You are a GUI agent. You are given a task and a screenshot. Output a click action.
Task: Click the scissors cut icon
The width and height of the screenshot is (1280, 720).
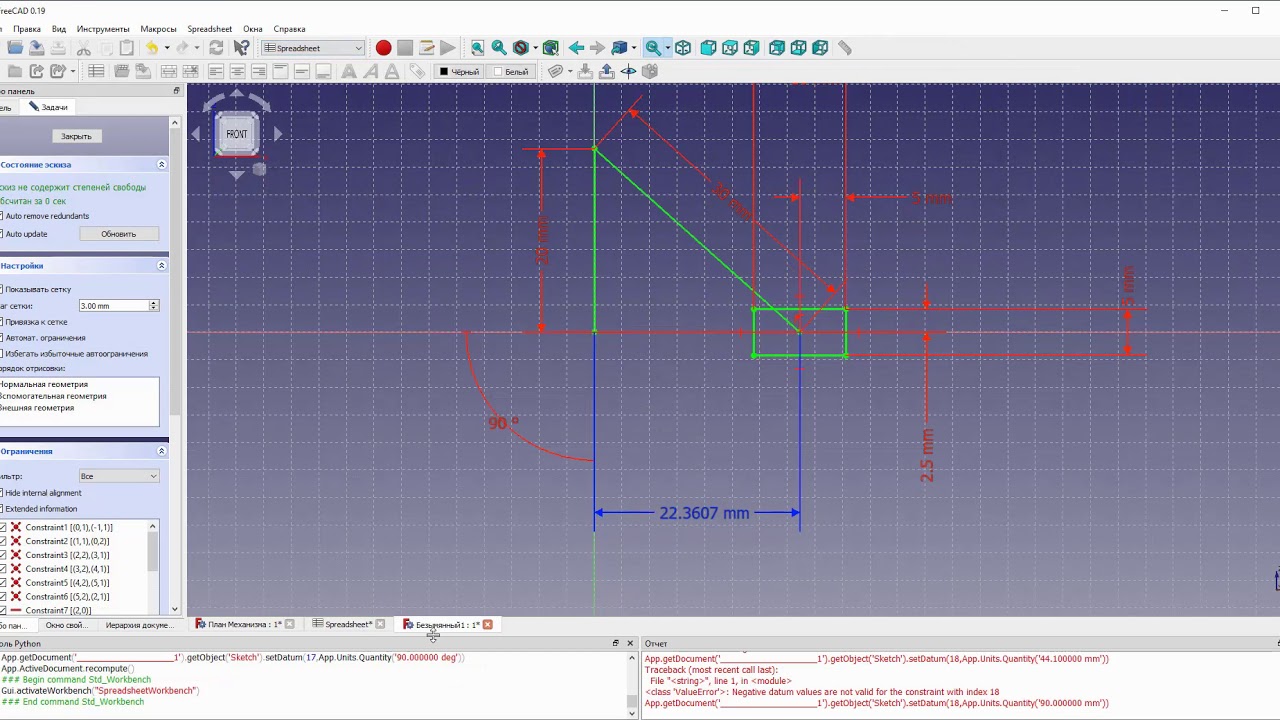tap(84, 48)
